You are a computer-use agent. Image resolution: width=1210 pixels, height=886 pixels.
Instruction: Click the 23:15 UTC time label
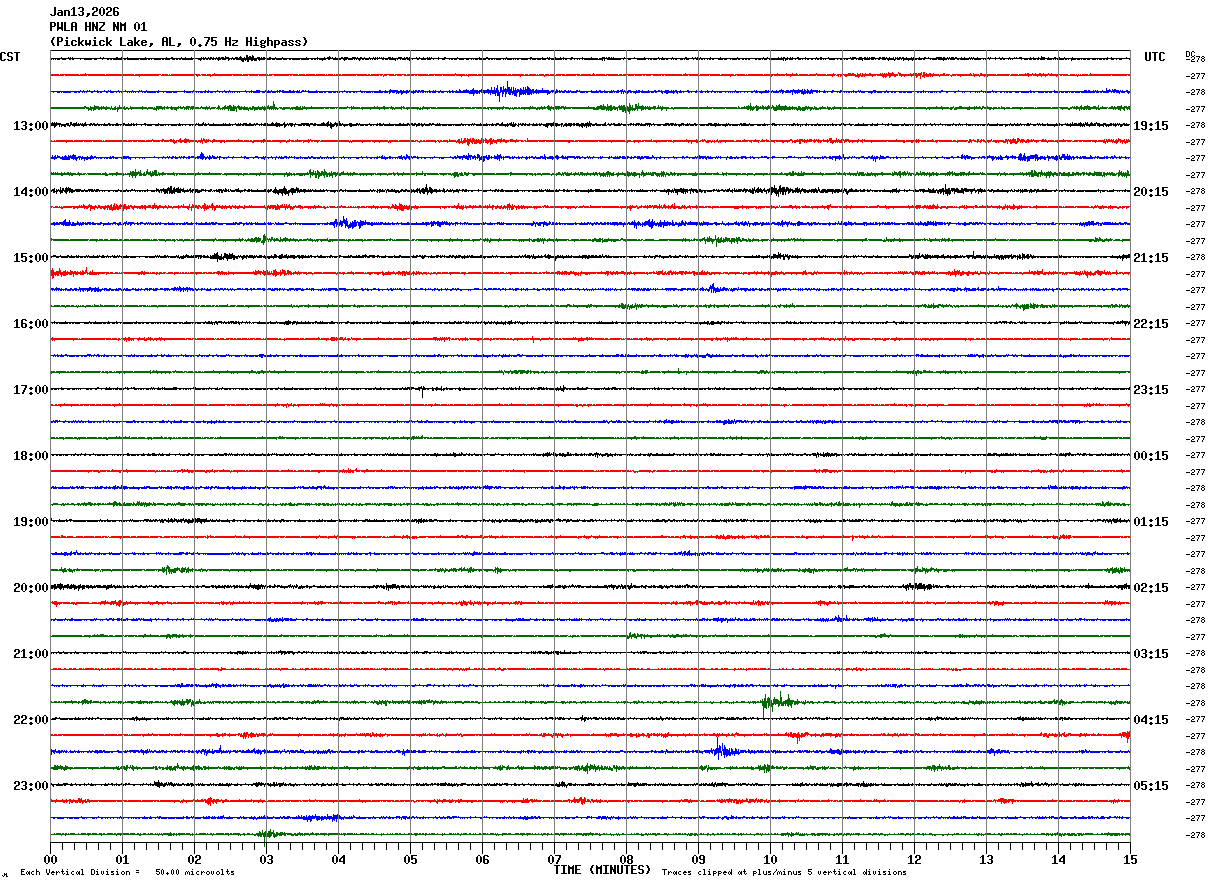click(1151, 390)
